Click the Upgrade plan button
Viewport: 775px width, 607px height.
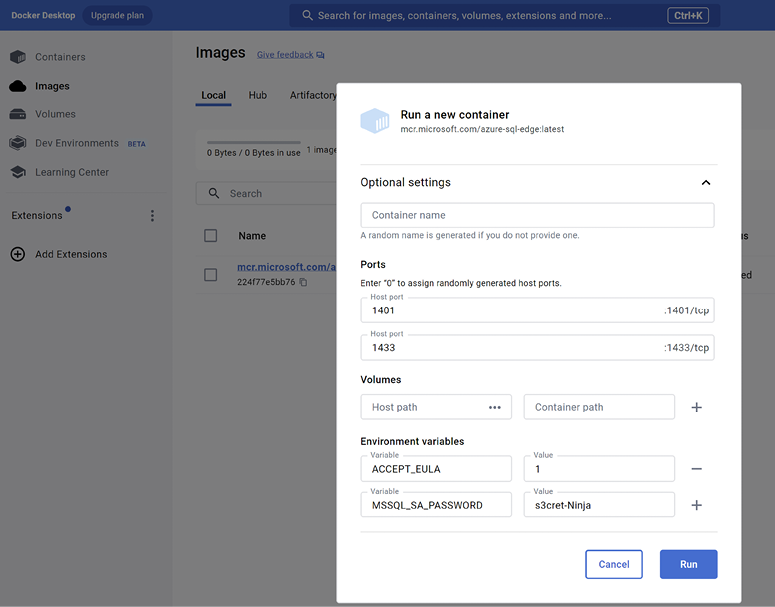pos(117,15)
